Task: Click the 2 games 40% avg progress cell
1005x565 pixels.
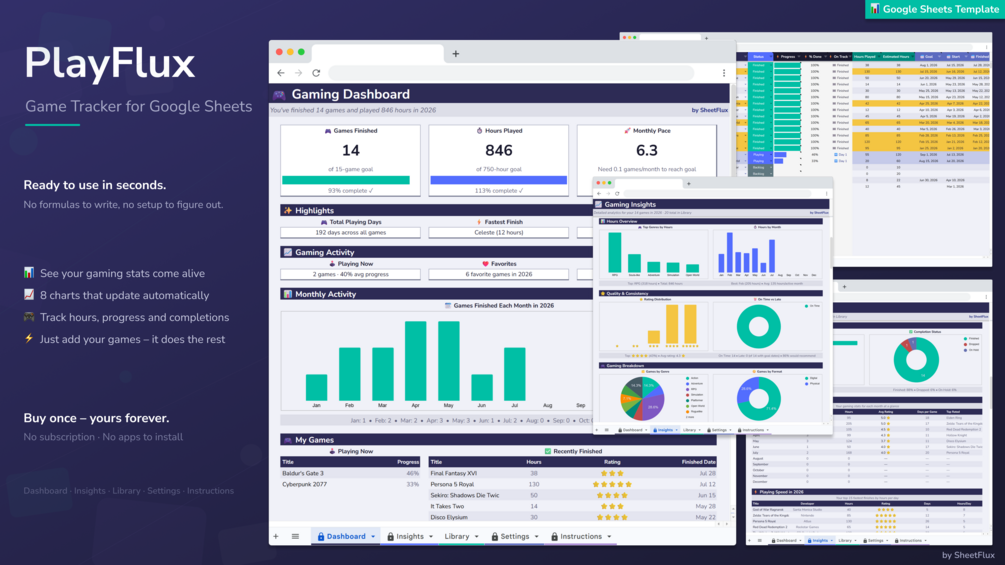Action: 351,274
